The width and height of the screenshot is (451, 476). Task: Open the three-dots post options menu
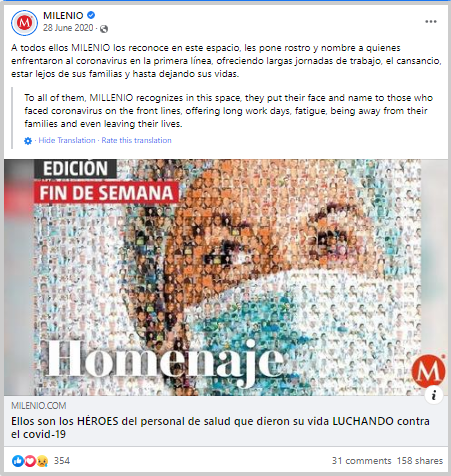pyautogui.click(x=431, y=22)
